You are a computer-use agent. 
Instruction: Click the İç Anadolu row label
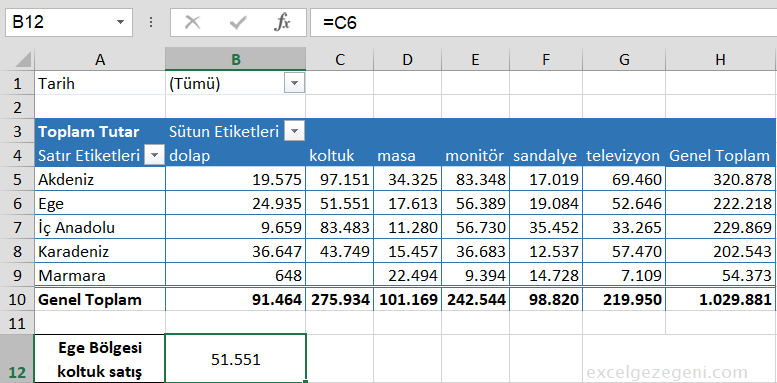(x=100, y=227)
